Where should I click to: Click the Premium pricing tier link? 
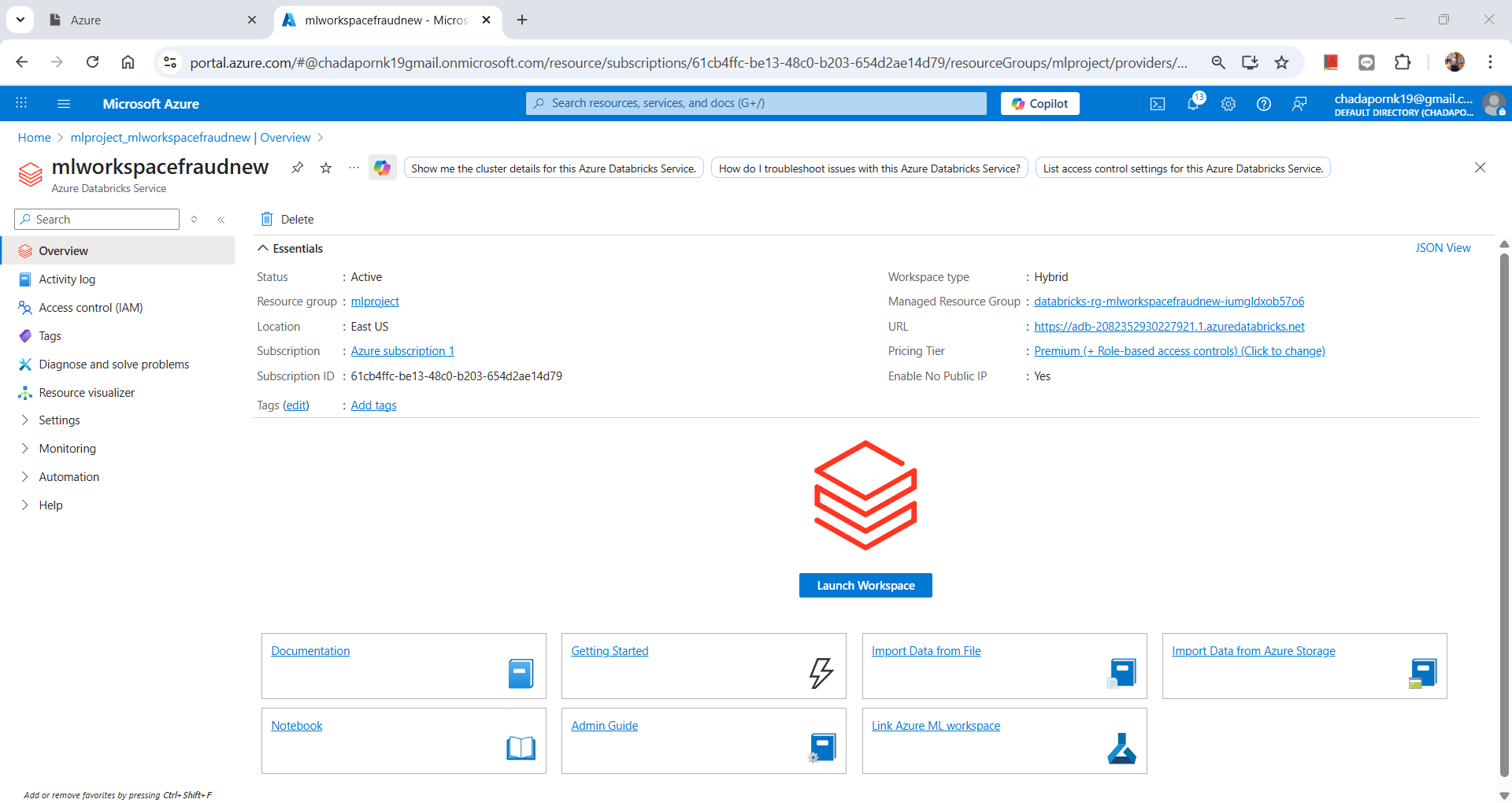(x=1180, y=351)
